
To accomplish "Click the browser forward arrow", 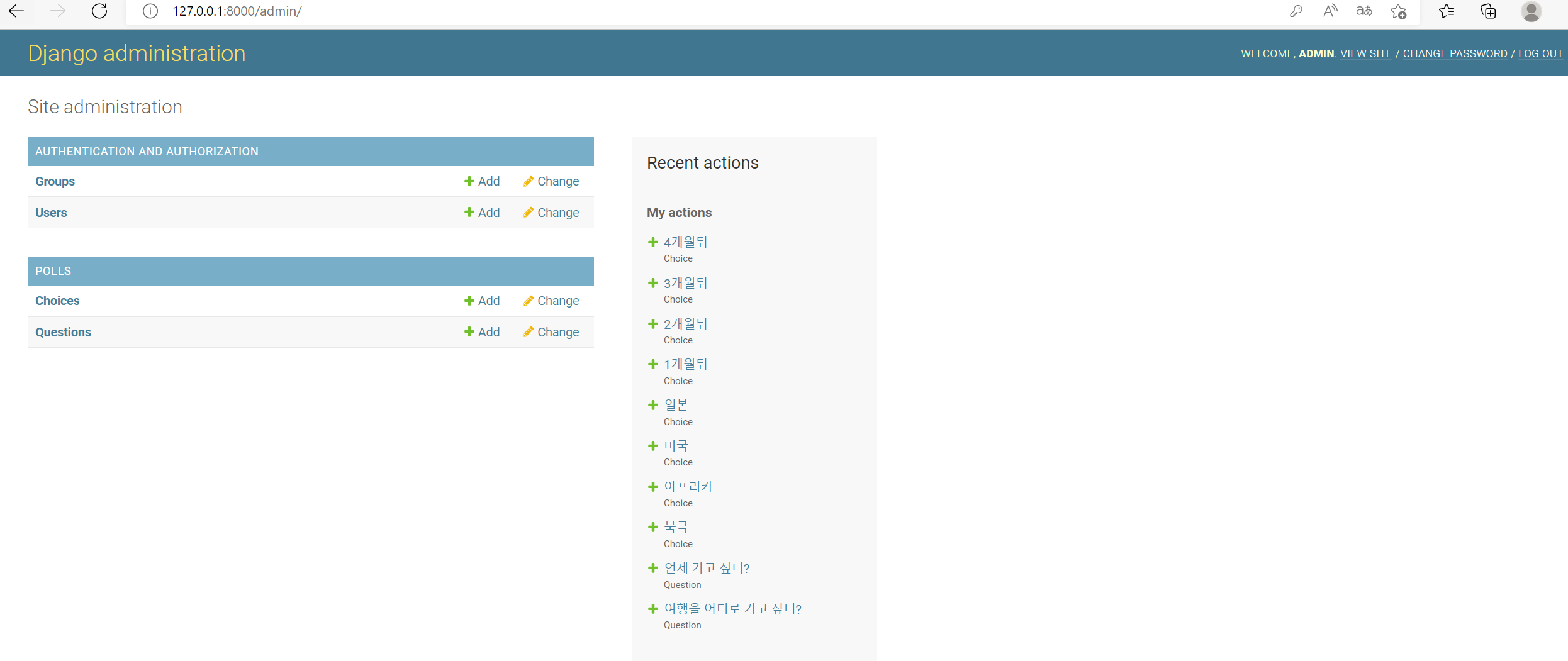I will click(x=58, y=11).
